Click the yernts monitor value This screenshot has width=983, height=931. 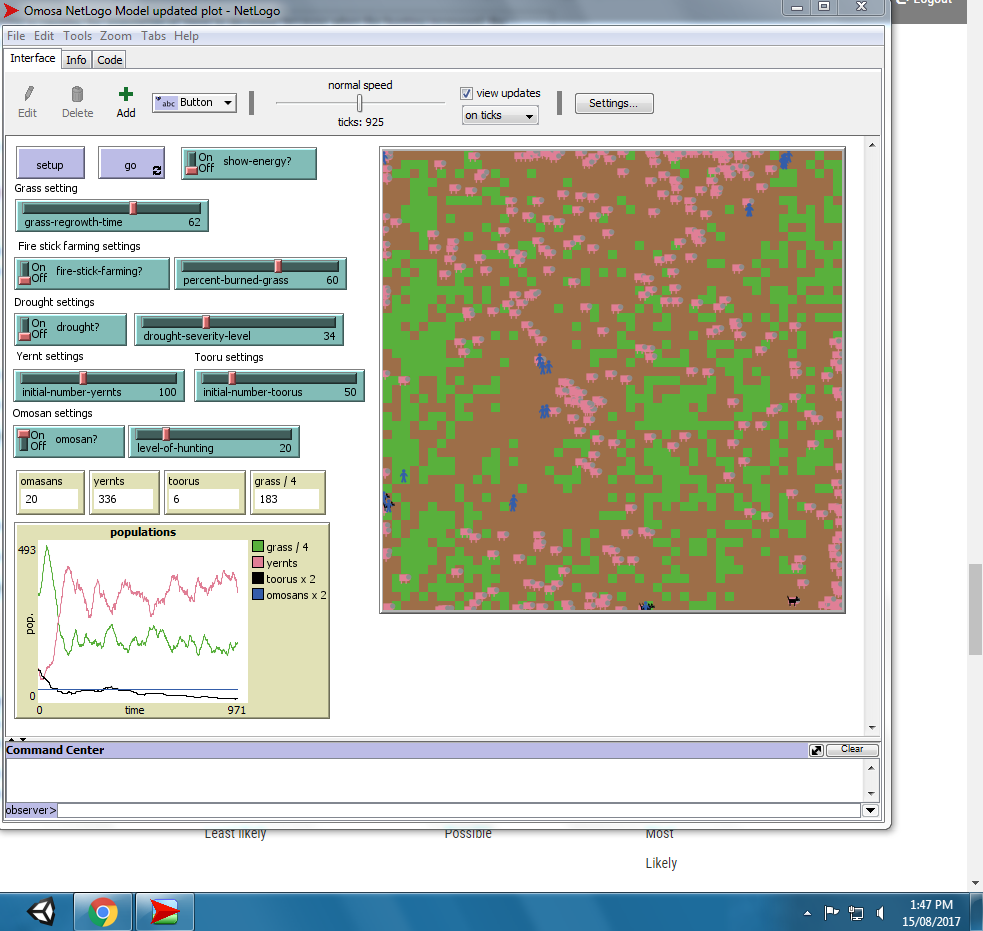tap(122, 499)
